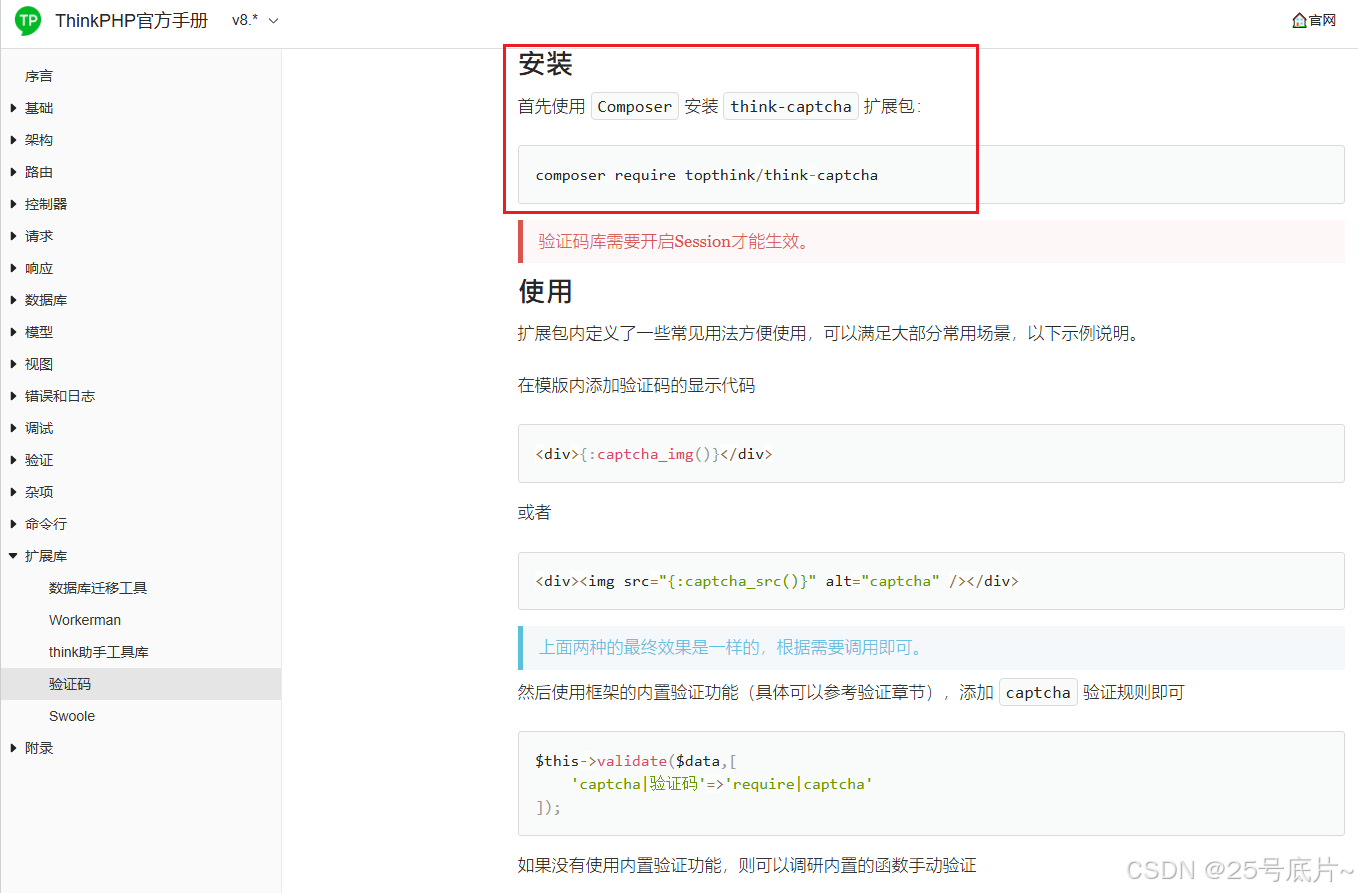Open the Workerman page
The image size is (1358, 893).
point(85,620)
